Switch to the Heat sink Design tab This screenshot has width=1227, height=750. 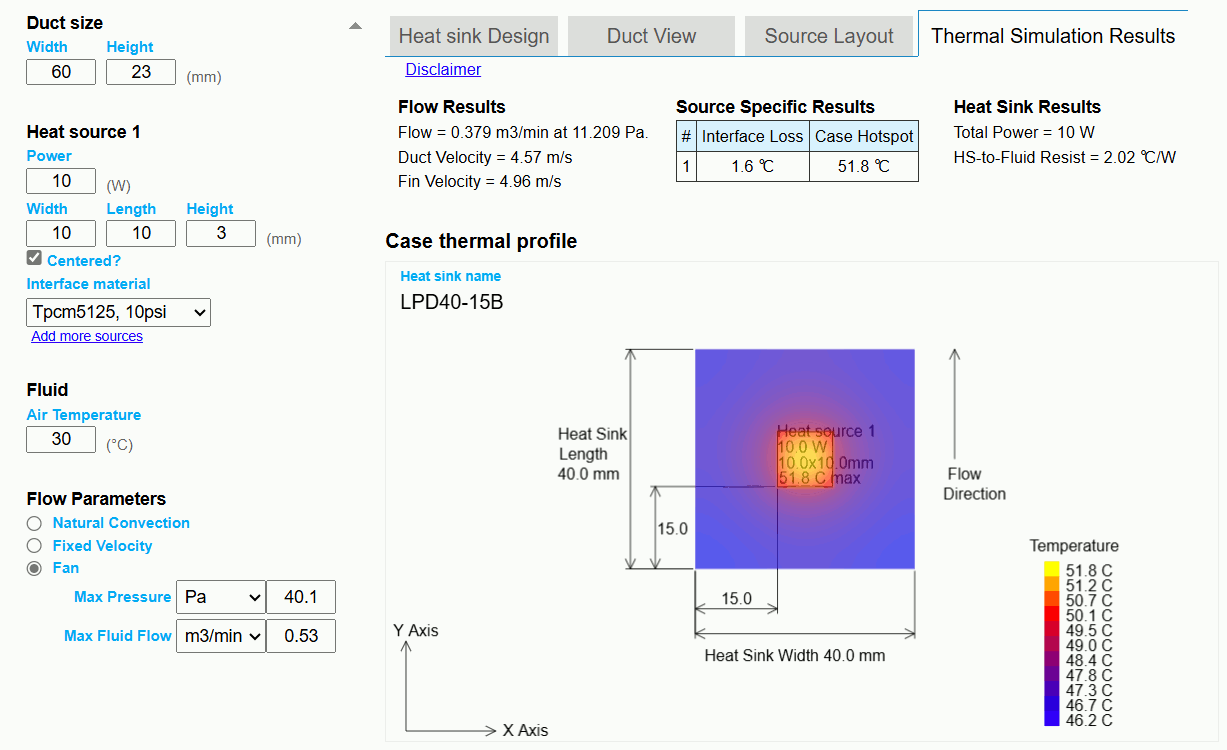coord(473,35)
